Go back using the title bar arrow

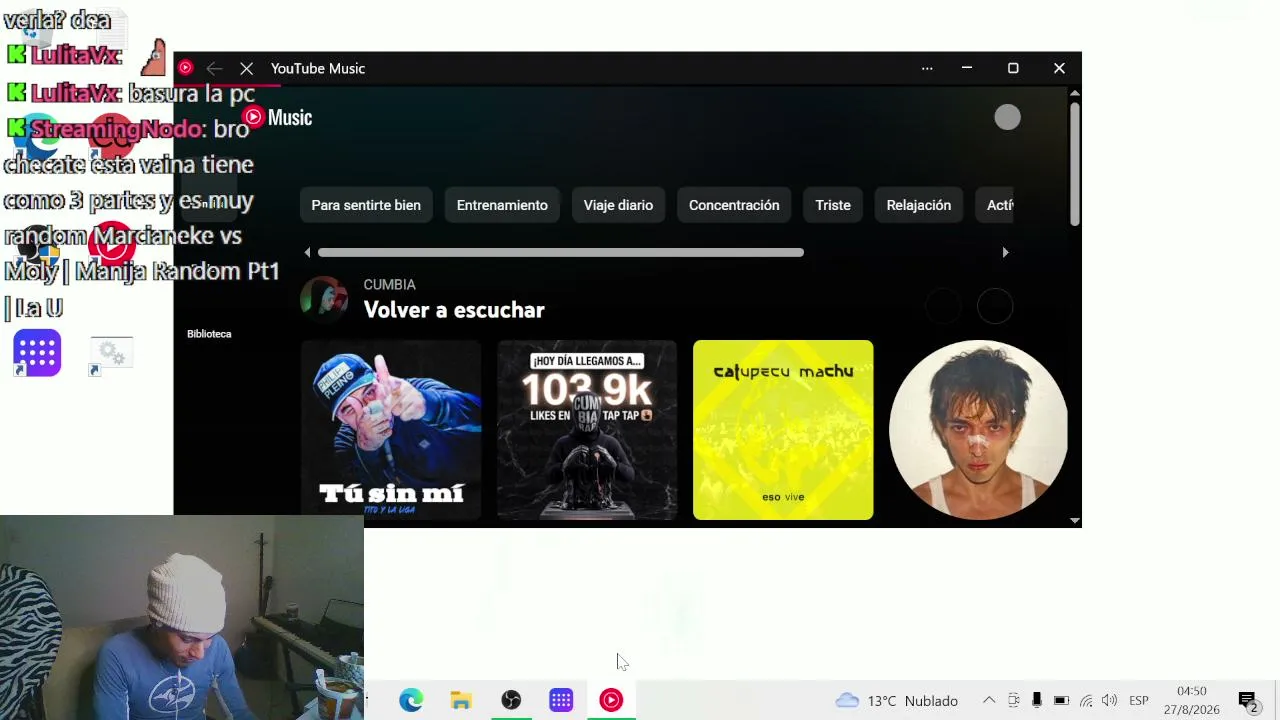click(x=214, y=68)
